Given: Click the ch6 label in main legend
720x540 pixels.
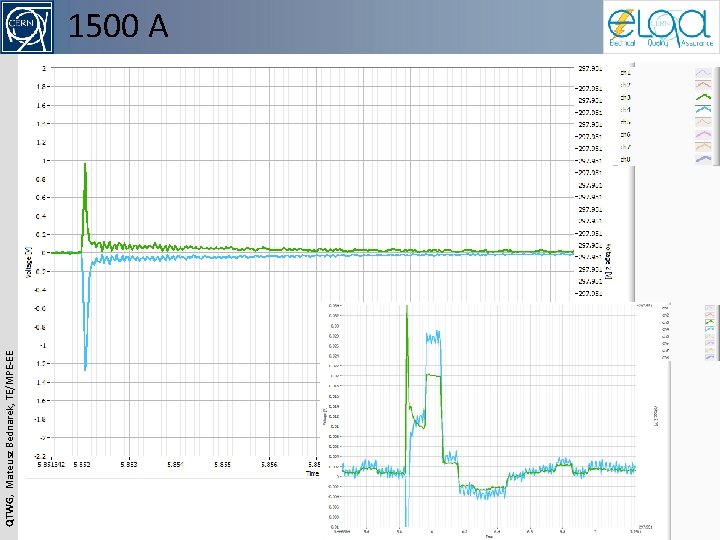Looking at the screenshot, I should tap(625, 135).
